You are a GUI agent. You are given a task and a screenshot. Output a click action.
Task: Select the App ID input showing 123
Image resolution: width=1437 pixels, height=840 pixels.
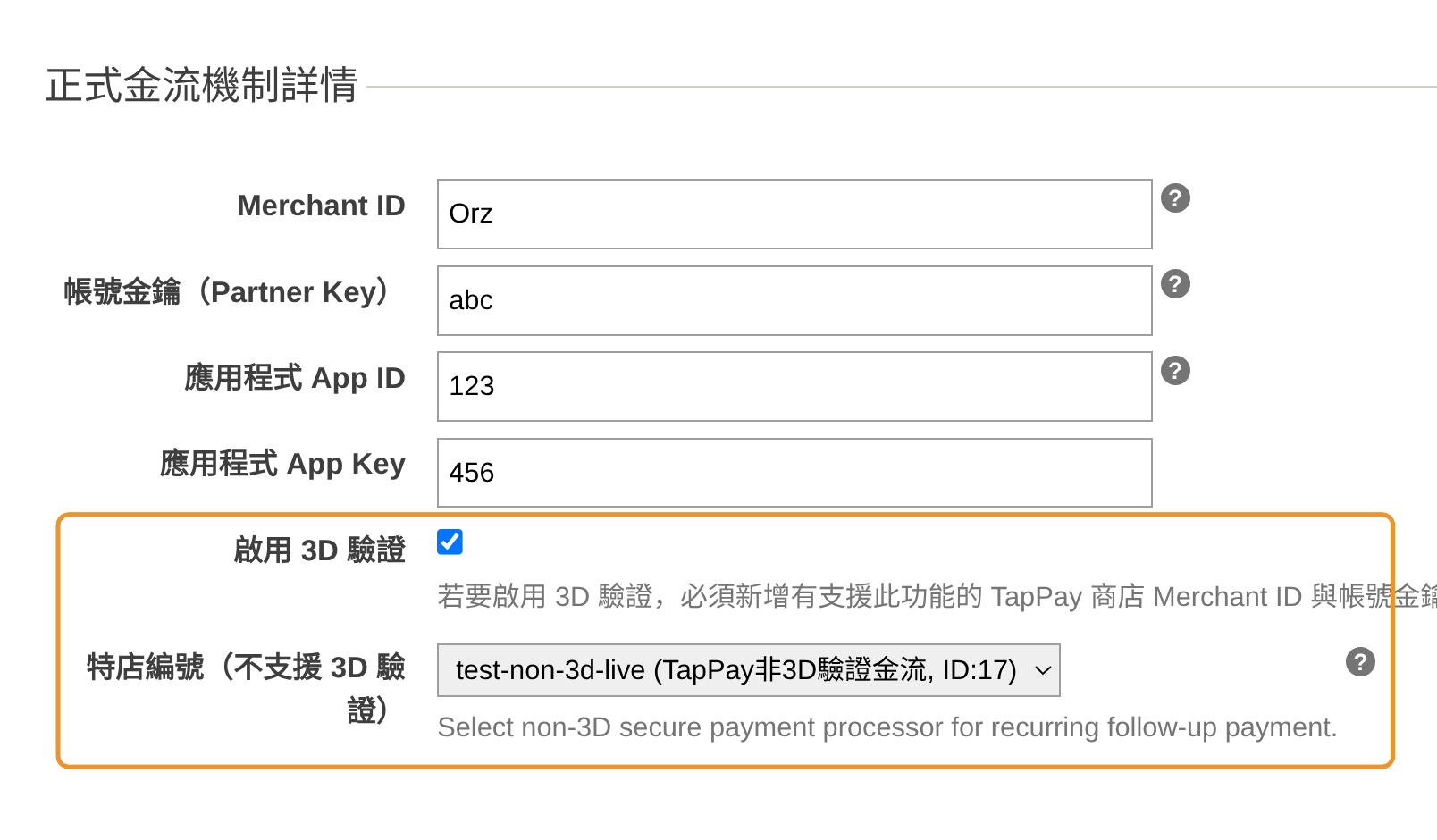(x=794, y=387)
